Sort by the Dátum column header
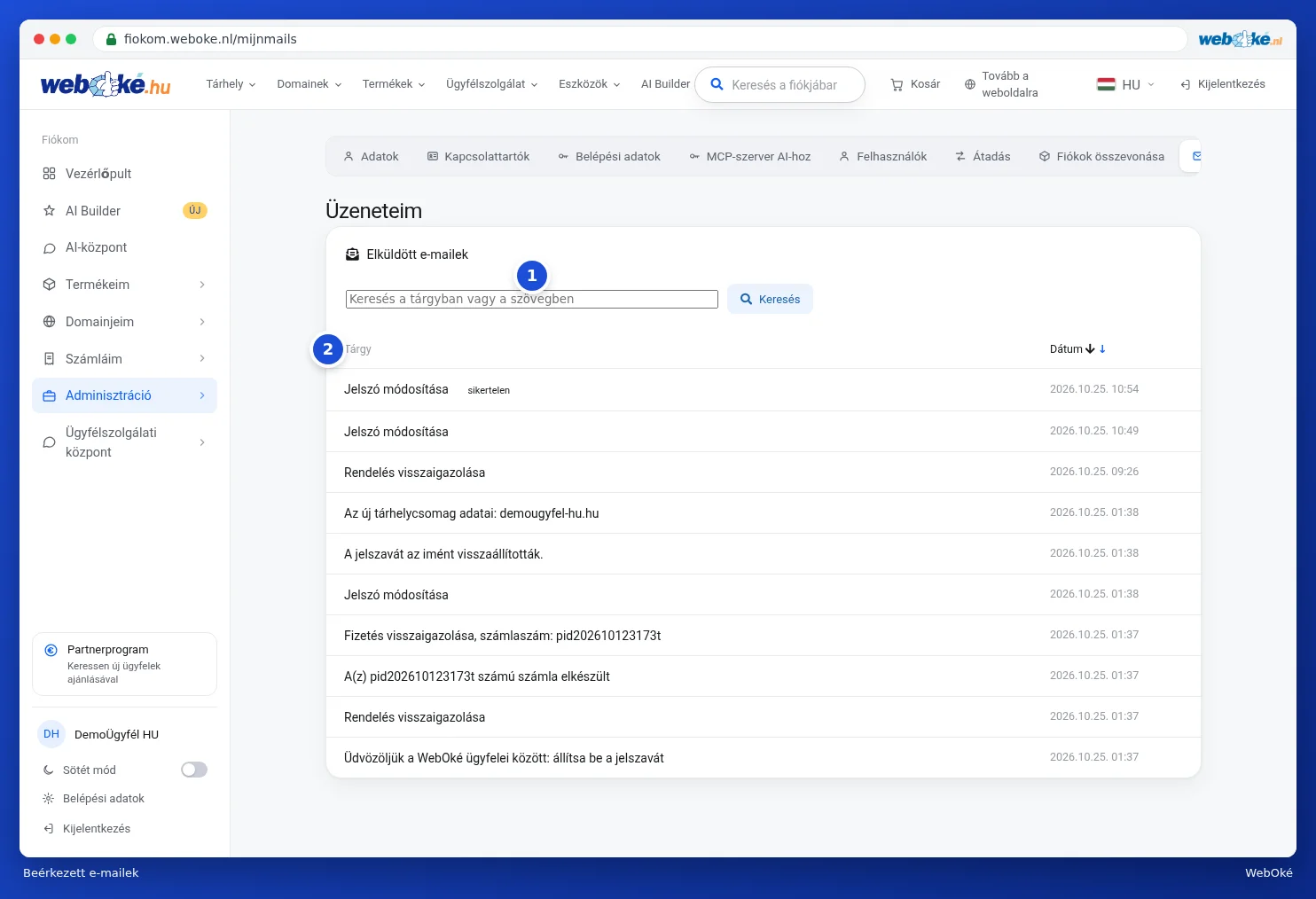This screenshot has height=899, width=1316. tap(1077, 349)
